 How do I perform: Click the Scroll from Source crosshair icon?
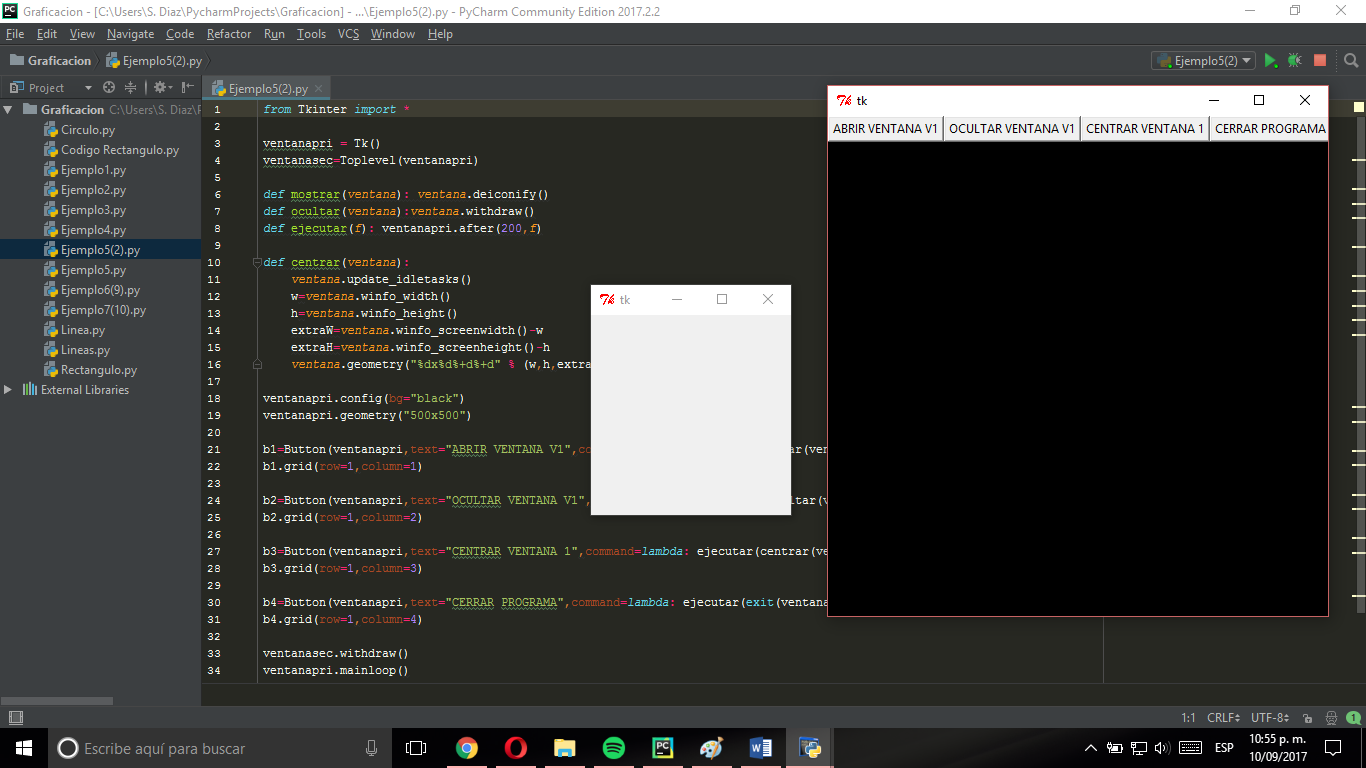[x=108, y=88]
